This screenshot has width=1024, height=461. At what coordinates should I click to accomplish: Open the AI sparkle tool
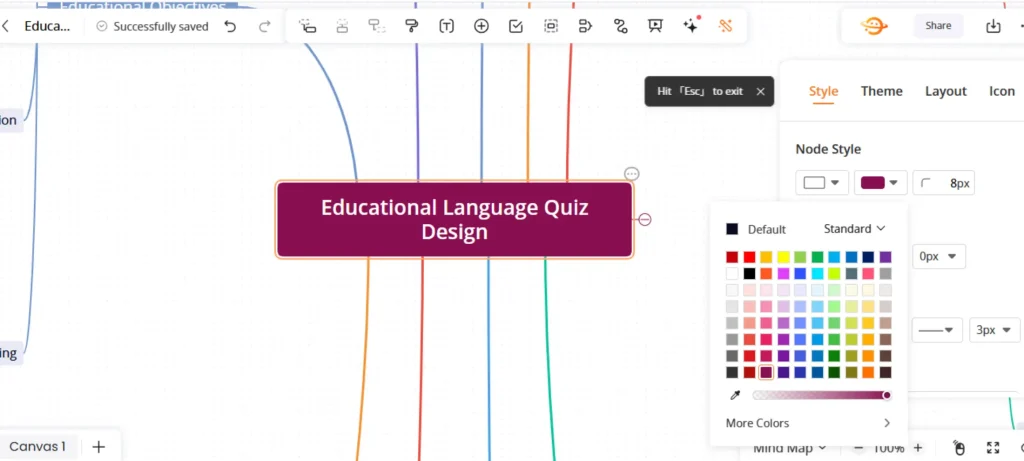(691, 25)
